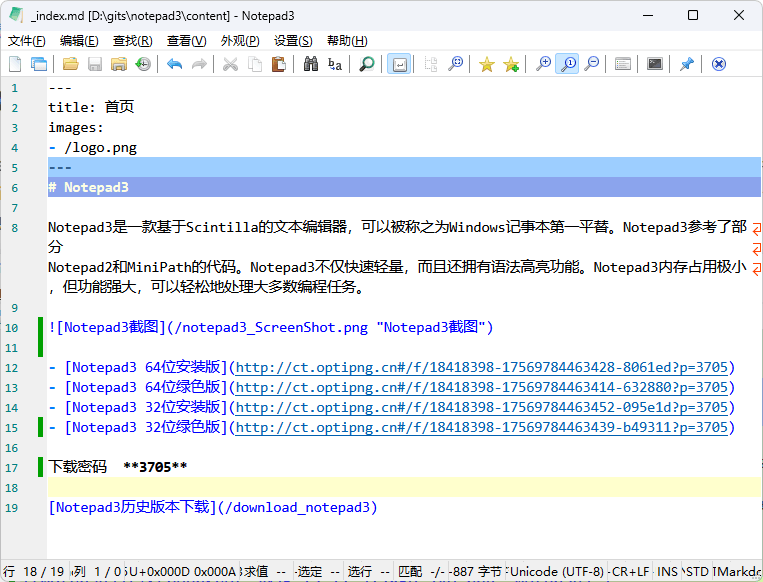Redo the last undone edit
Viewport: 763px width, 582px height.
tap(199, 64)
